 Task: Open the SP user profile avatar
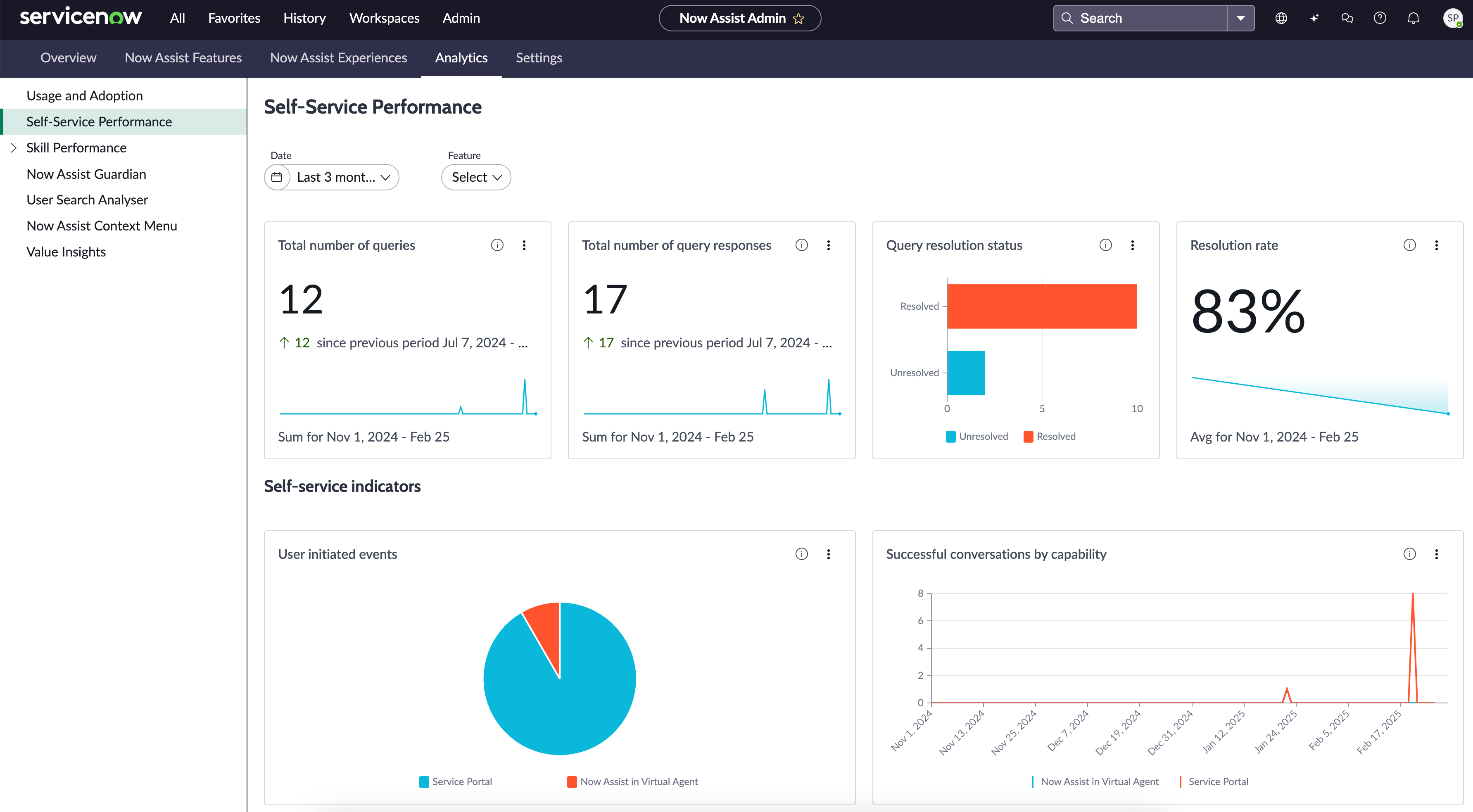pyautogui.click(x=1452, y=18)
